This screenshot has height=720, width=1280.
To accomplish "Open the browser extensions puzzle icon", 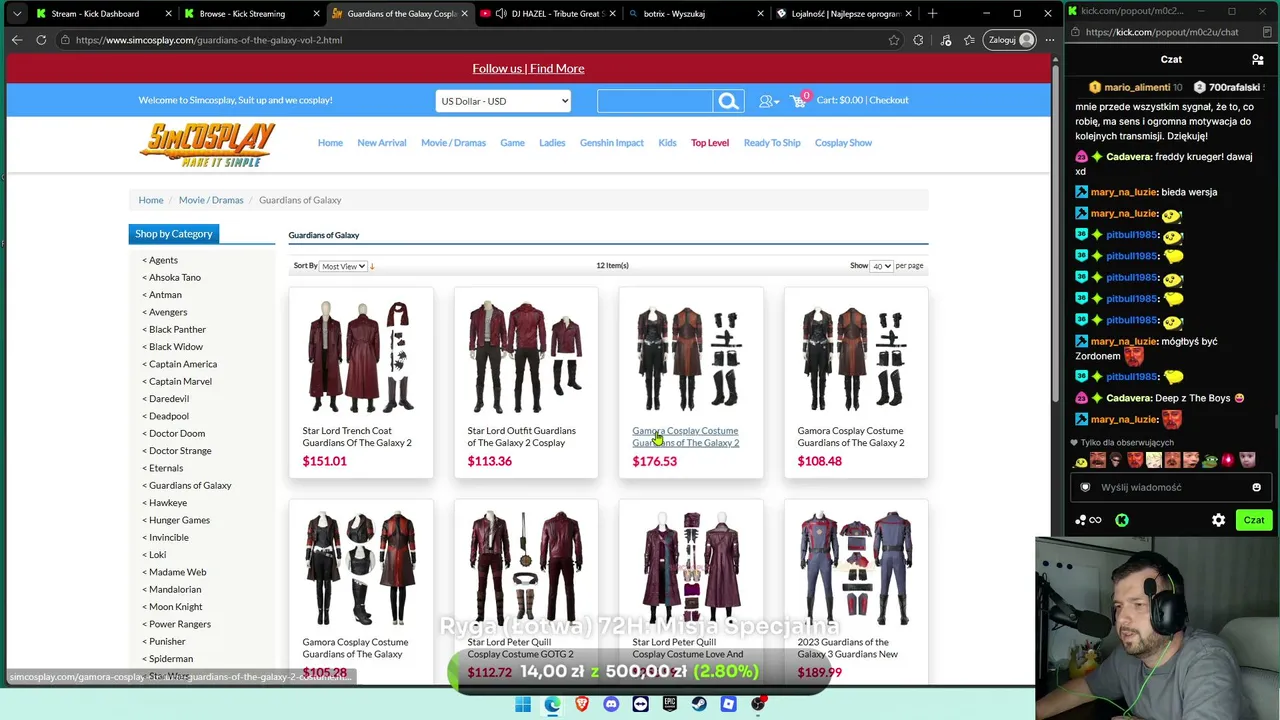I will coord(918,40).
